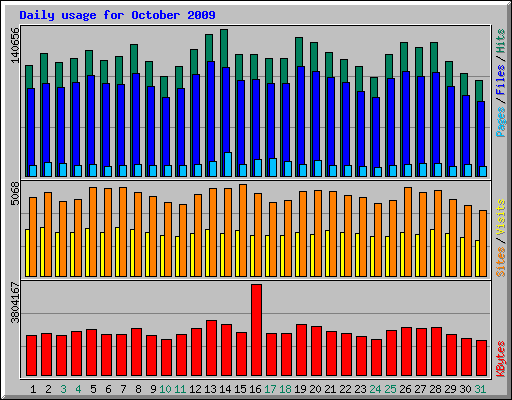Click the red KBytes bar for day 19
This screenshot has height=400, width=512.
pos(301,350)
